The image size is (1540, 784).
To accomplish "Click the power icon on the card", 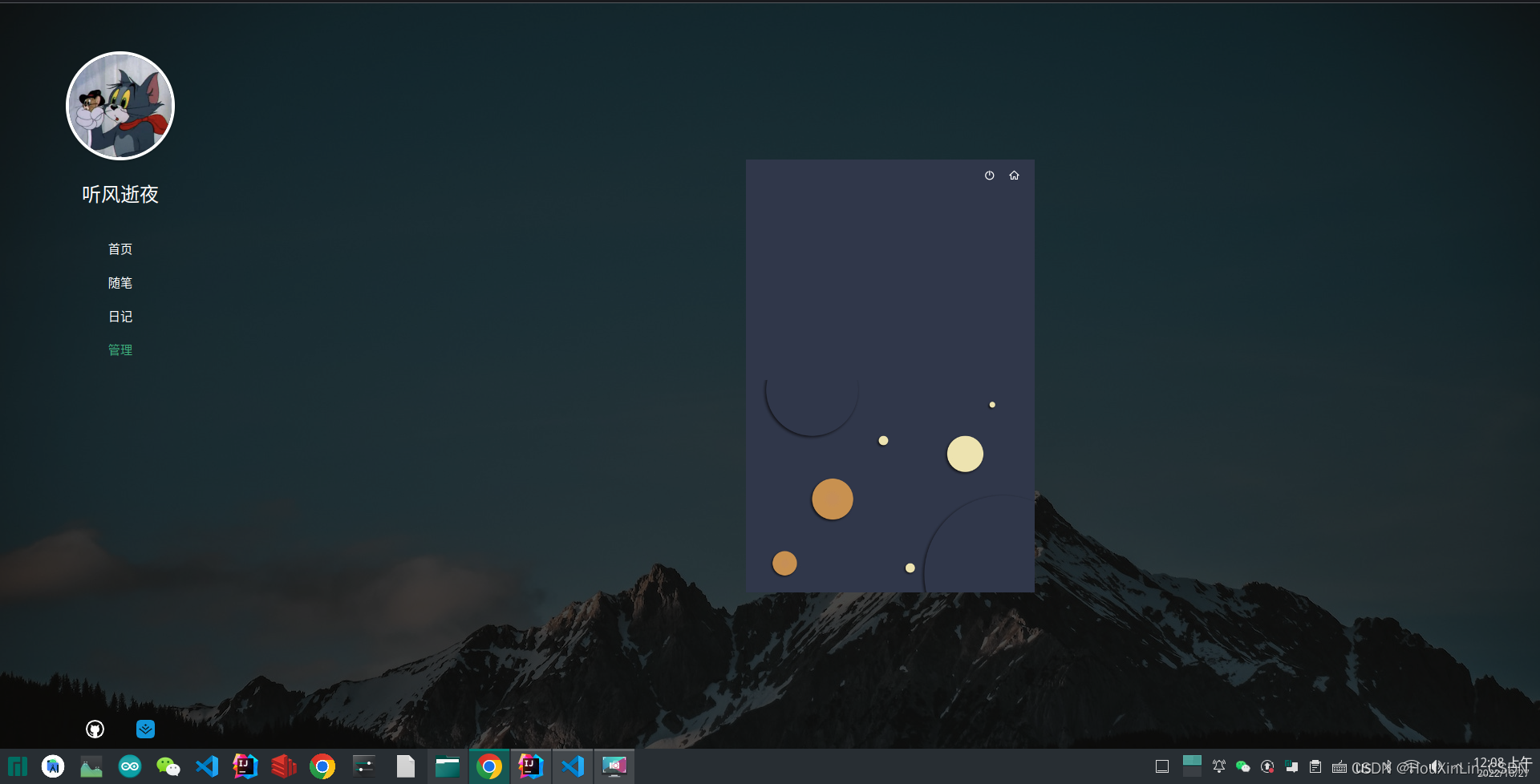I will [x=989, y=176].
